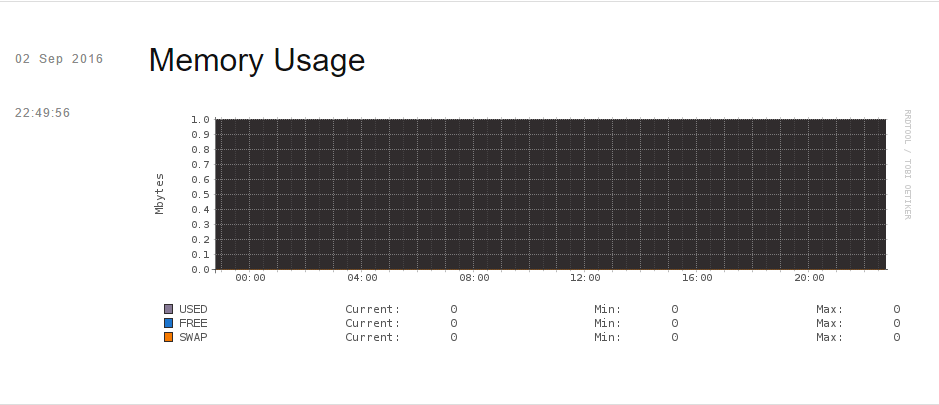Select the Memory Usage heading
The width and height of the screenshot is (939, 405).
click(x=257, y=61)
